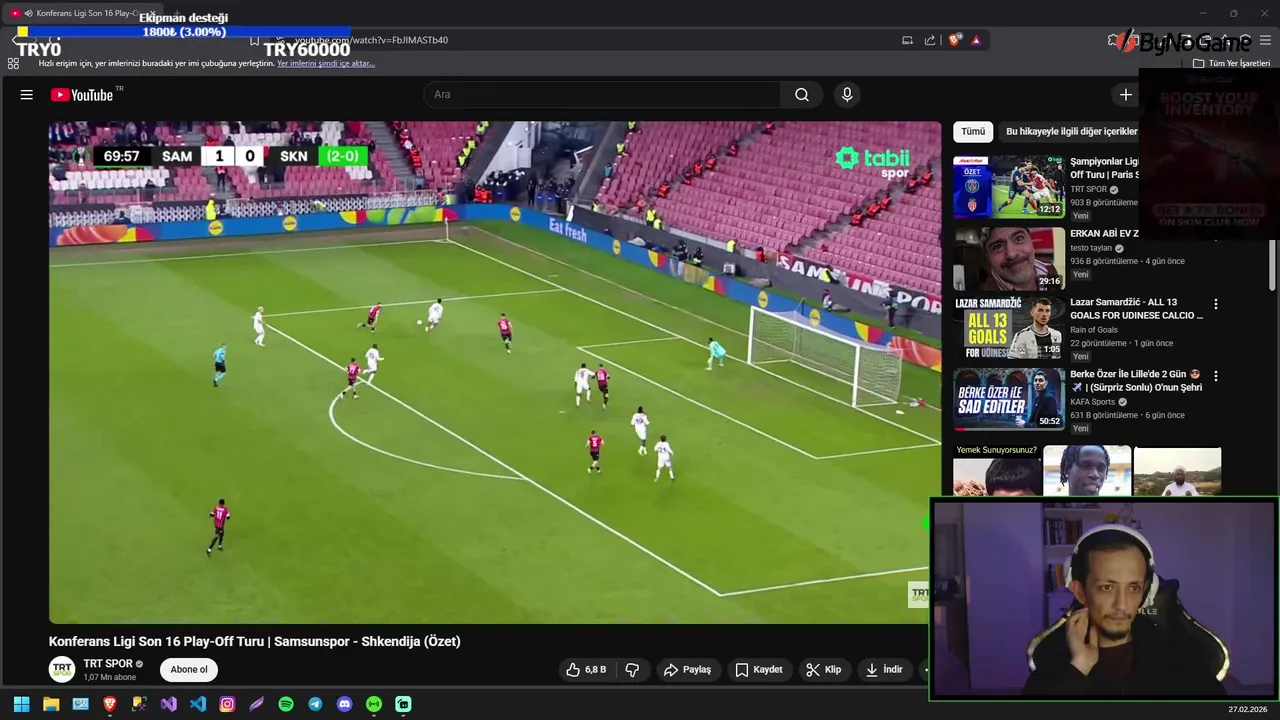Image resolution: width=1280 pixels, height=720 pixels.
Task: Select the Tümü filter chip
Action: (973, 132)
